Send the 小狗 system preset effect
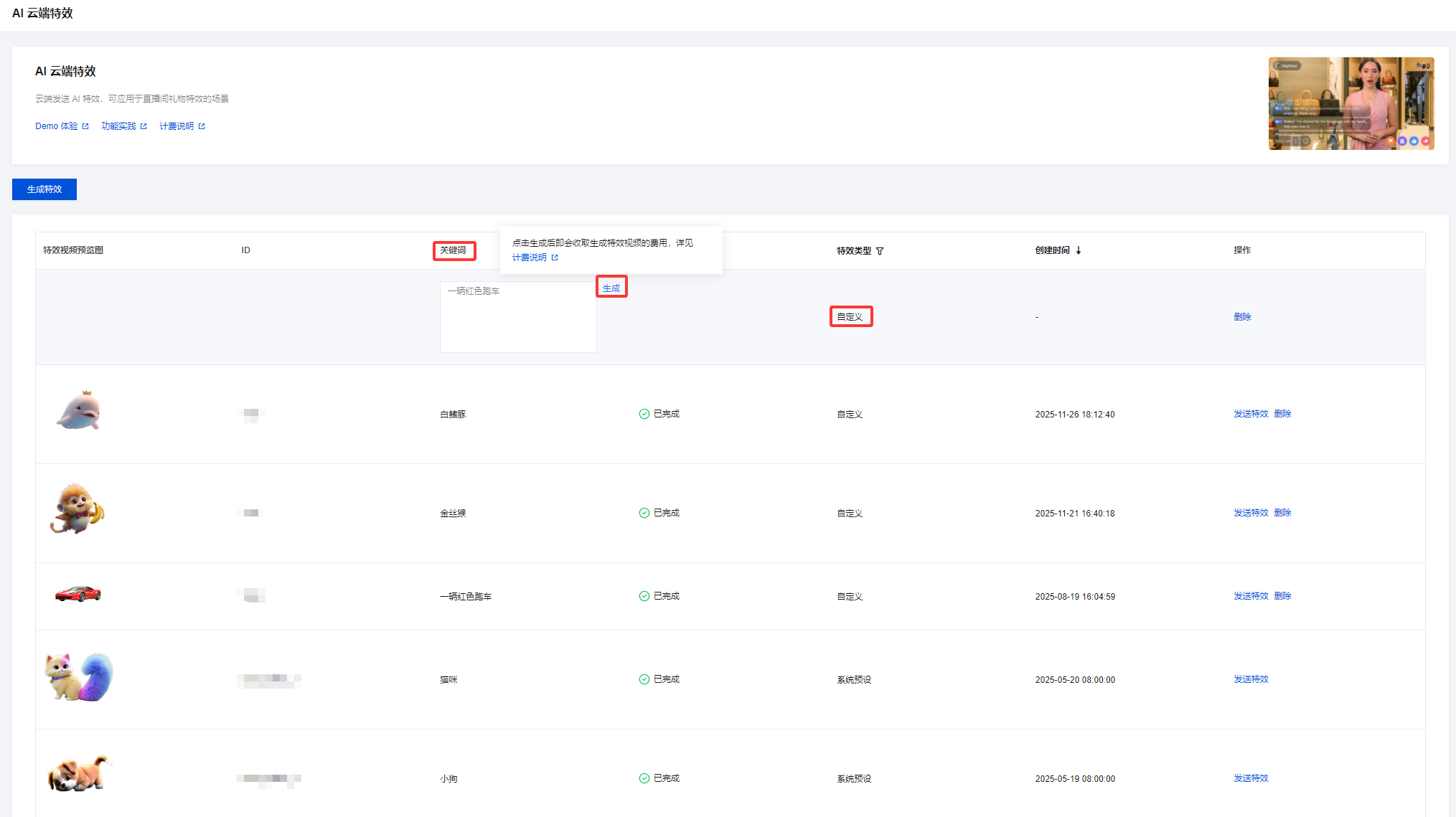This screenshot has width=1456, height=817. (1251, 778)
